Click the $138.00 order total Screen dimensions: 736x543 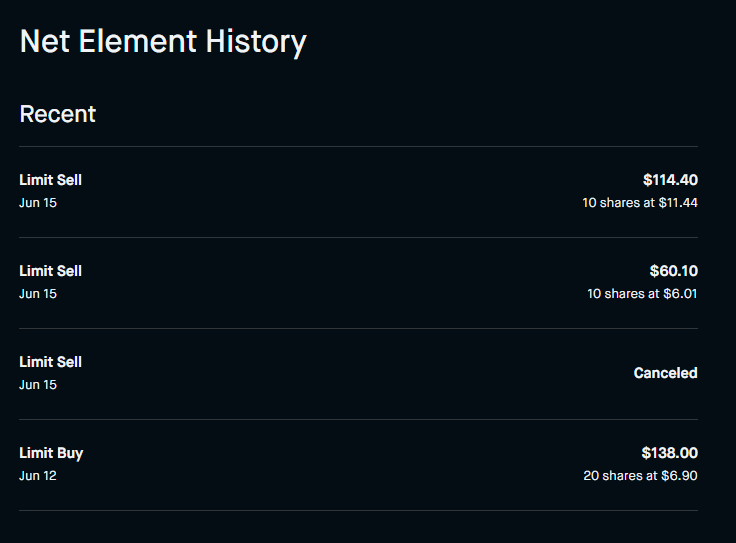point(669,453)
